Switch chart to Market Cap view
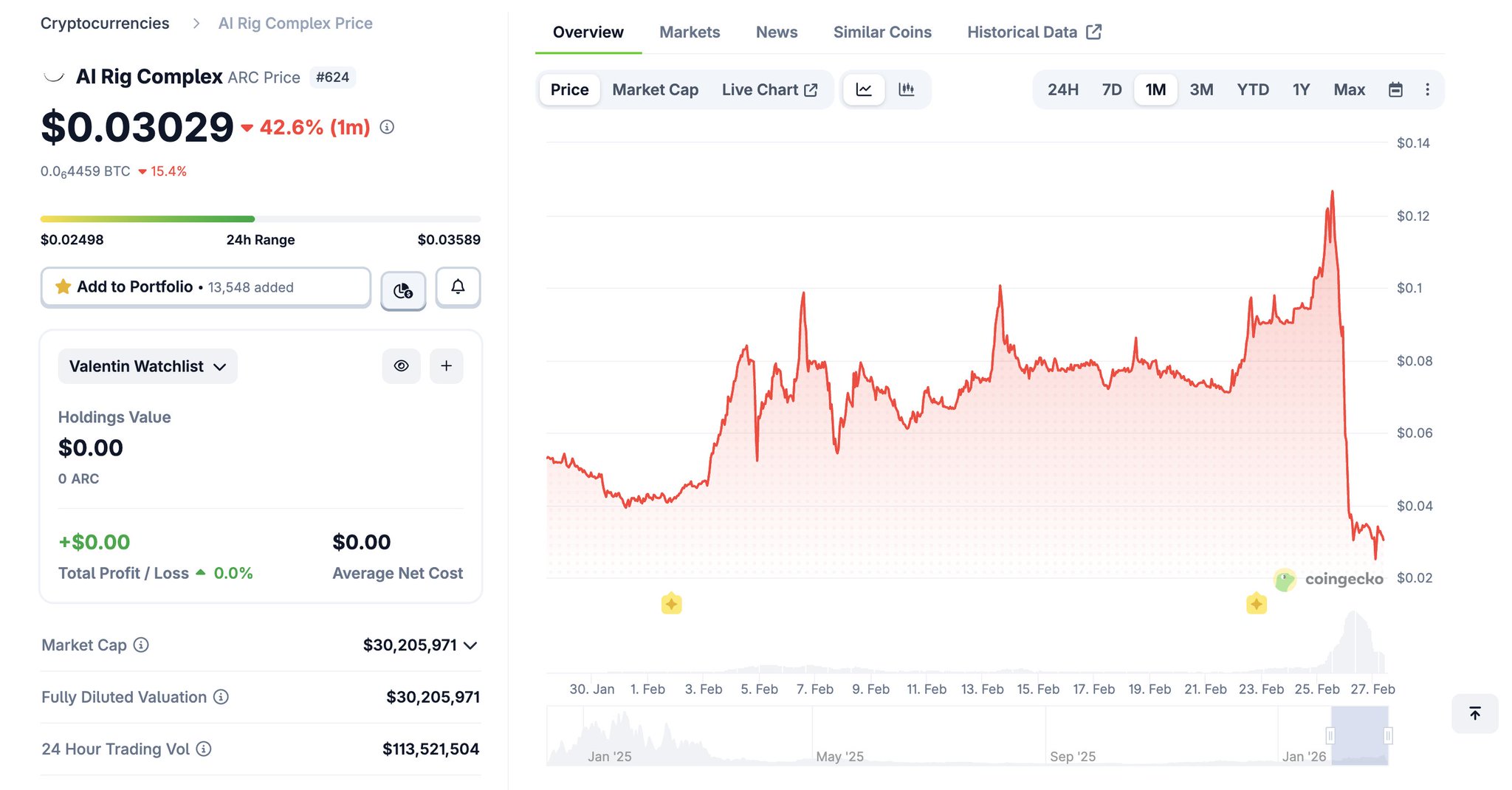The image size is (1512, 790). pos(655,89)
